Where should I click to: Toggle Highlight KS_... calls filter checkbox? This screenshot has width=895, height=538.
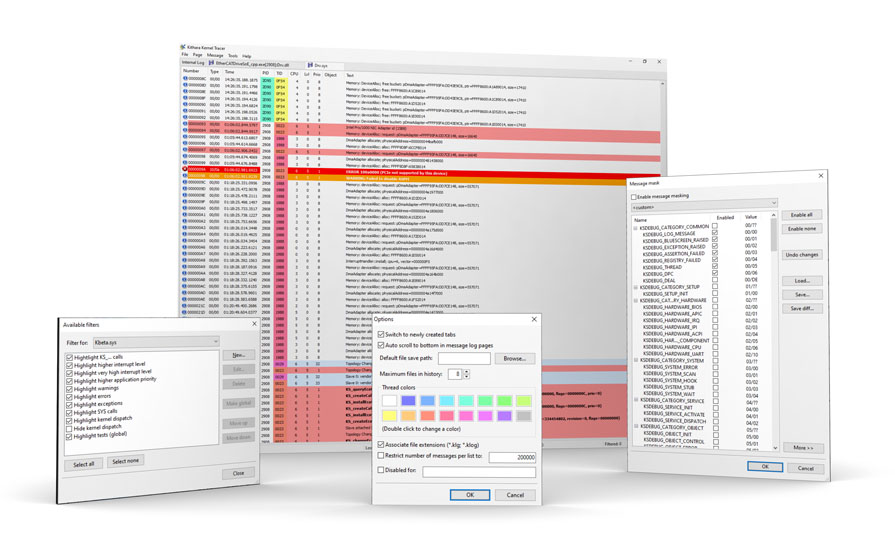pos(69,358)
